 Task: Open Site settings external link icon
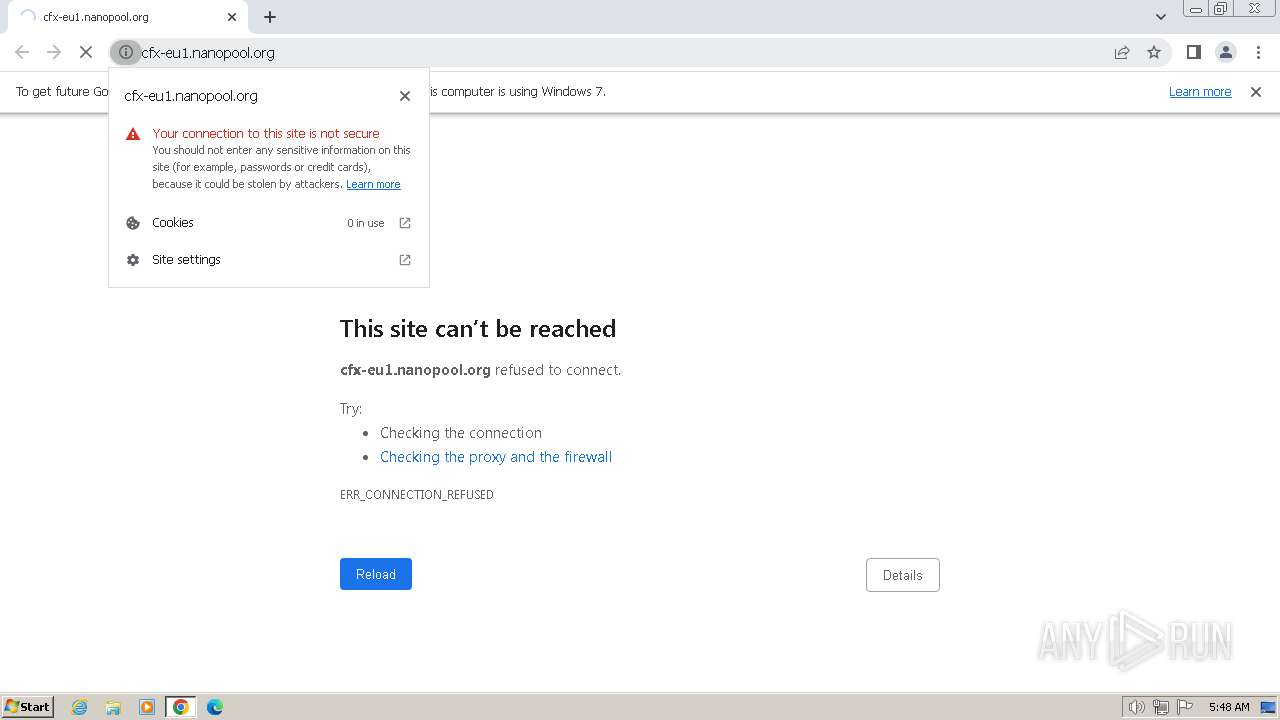click(x=405, y=260)
